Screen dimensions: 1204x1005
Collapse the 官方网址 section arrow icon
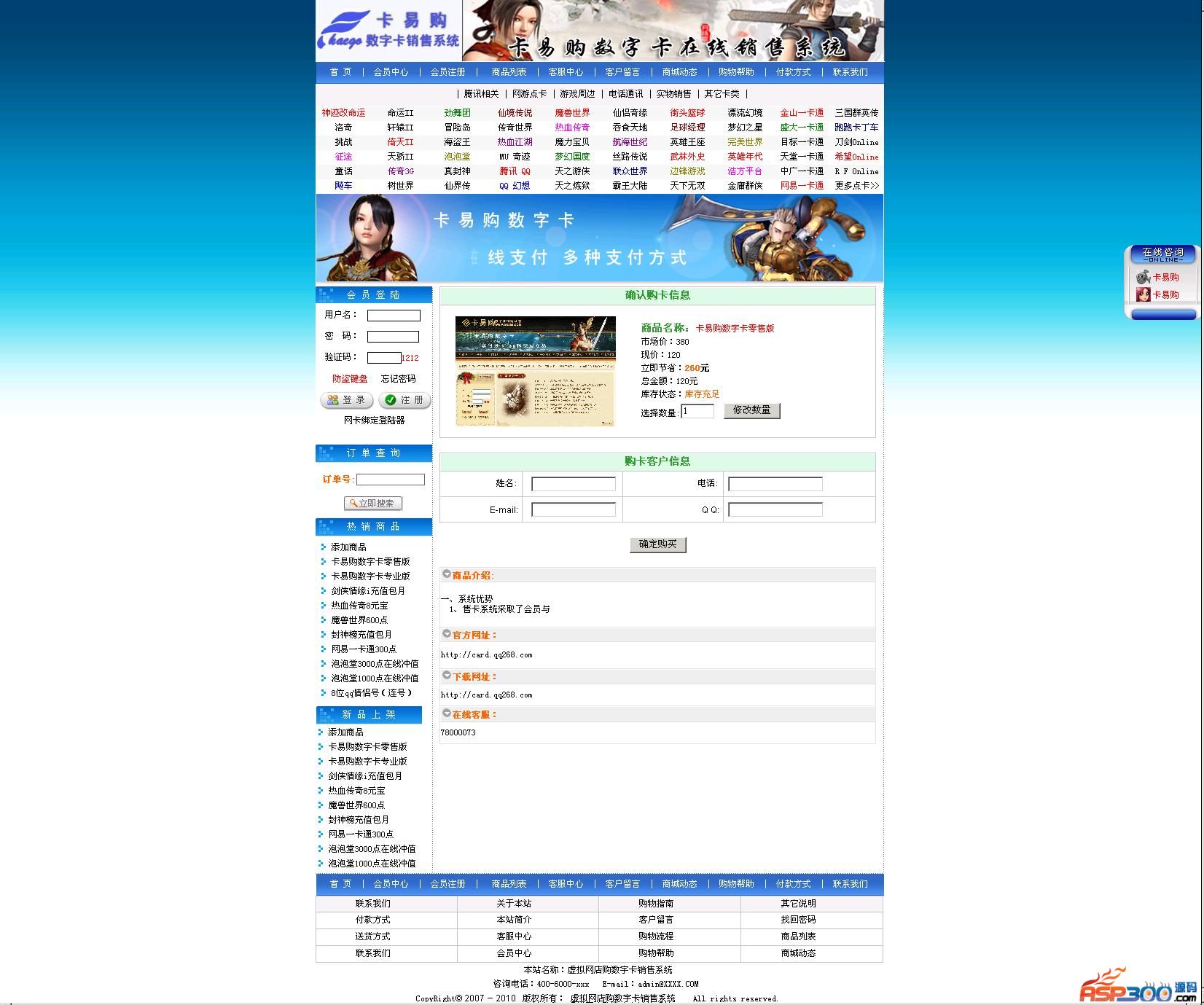tap(447, 634)
